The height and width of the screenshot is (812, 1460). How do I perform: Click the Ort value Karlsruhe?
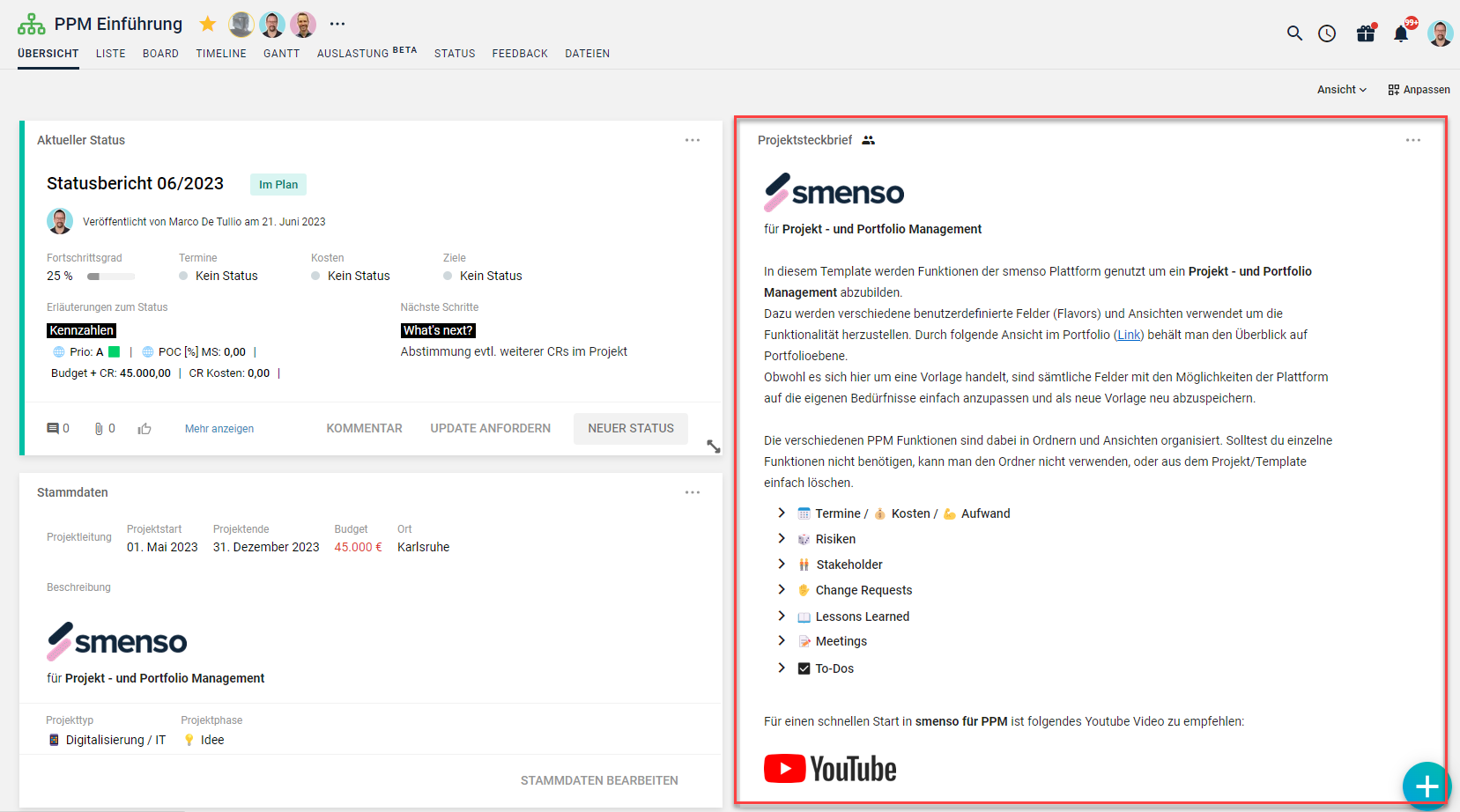click(x=424, y=547)
